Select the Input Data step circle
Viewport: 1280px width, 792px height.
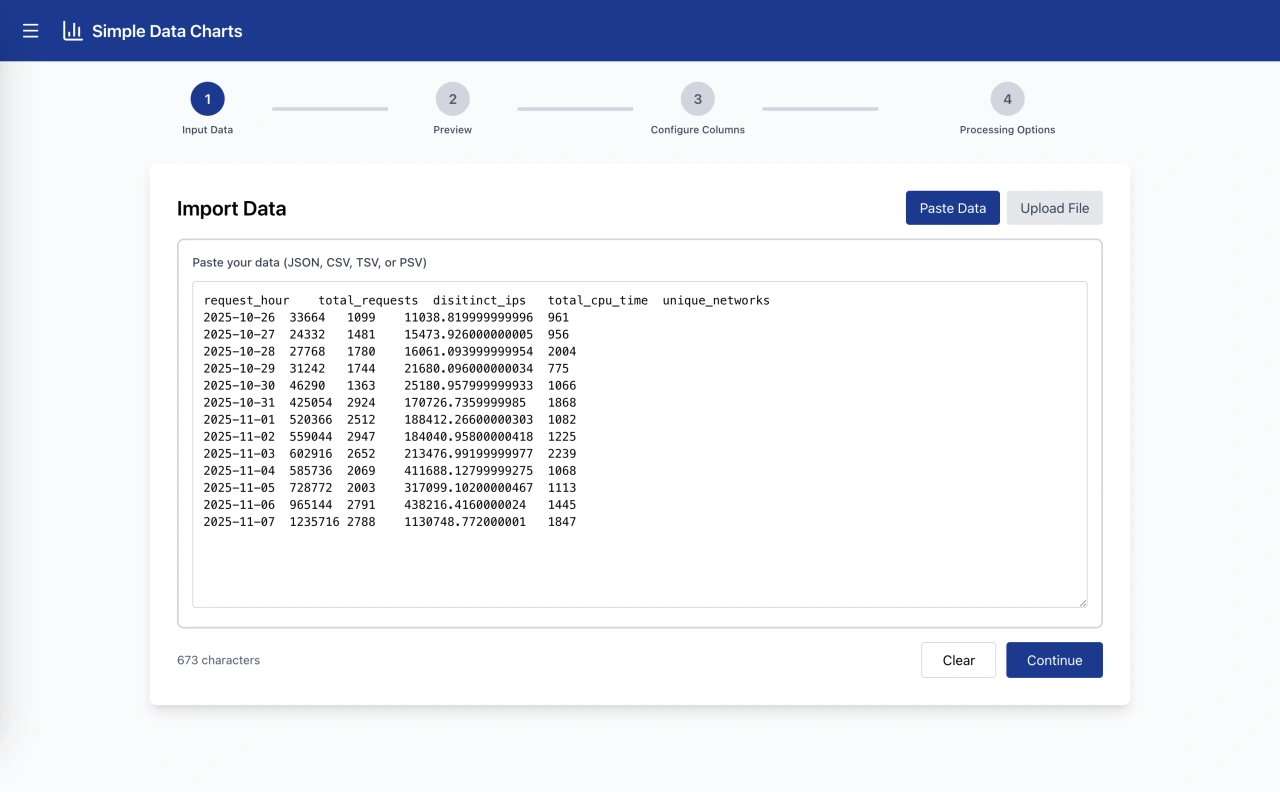207,99
